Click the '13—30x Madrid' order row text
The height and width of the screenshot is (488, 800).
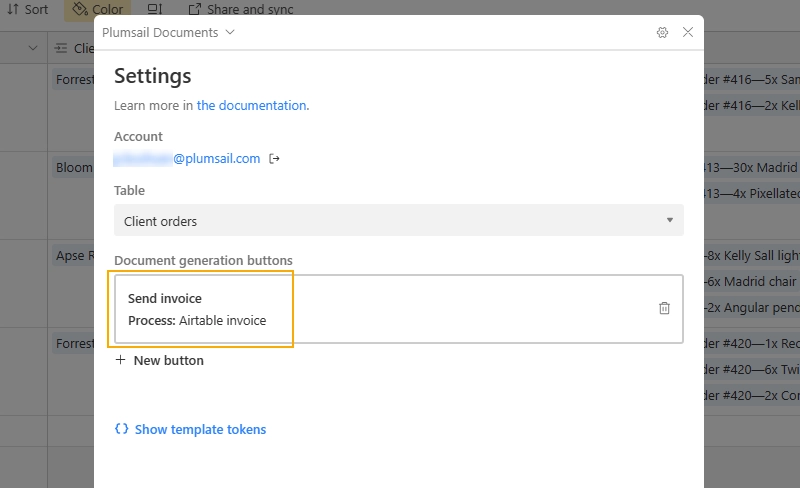(751, 167)
